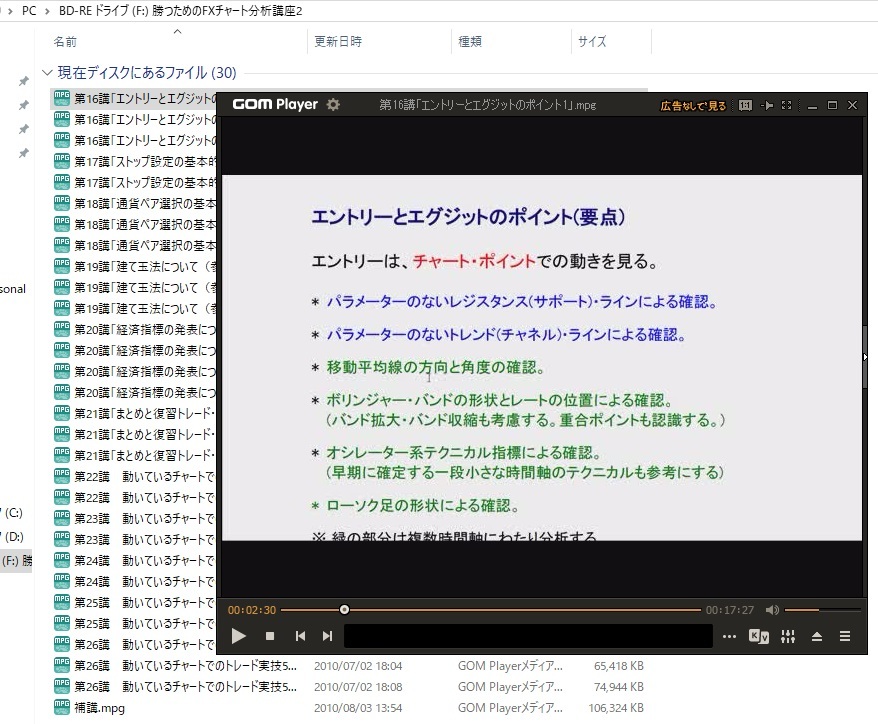Maximize the GOM Player window

(x=832, y=105)
